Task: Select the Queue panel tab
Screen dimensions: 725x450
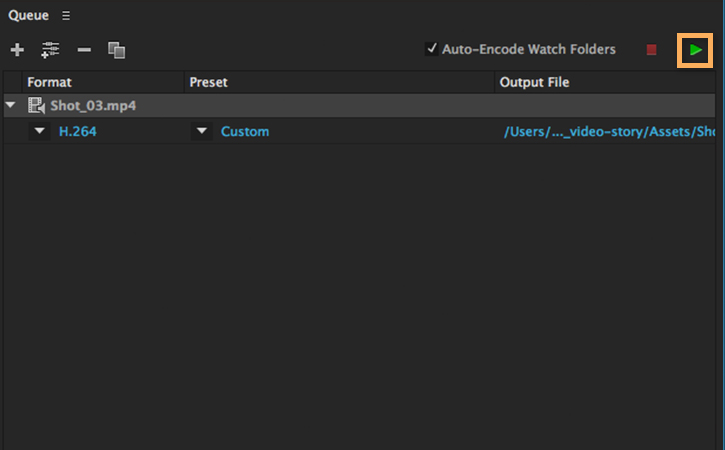Action: [x=28, y=16]
